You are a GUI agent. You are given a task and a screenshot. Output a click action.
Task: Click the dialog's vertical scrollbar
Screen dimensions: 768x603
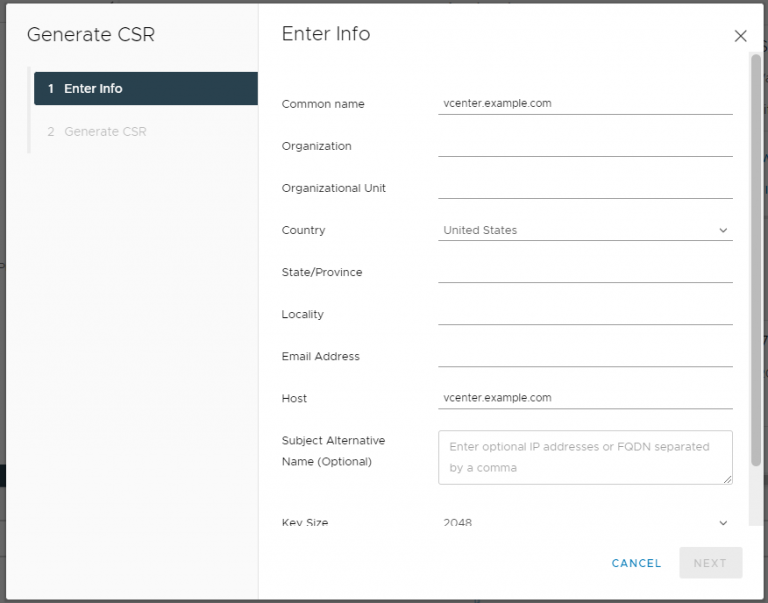(x=755, y=260)
